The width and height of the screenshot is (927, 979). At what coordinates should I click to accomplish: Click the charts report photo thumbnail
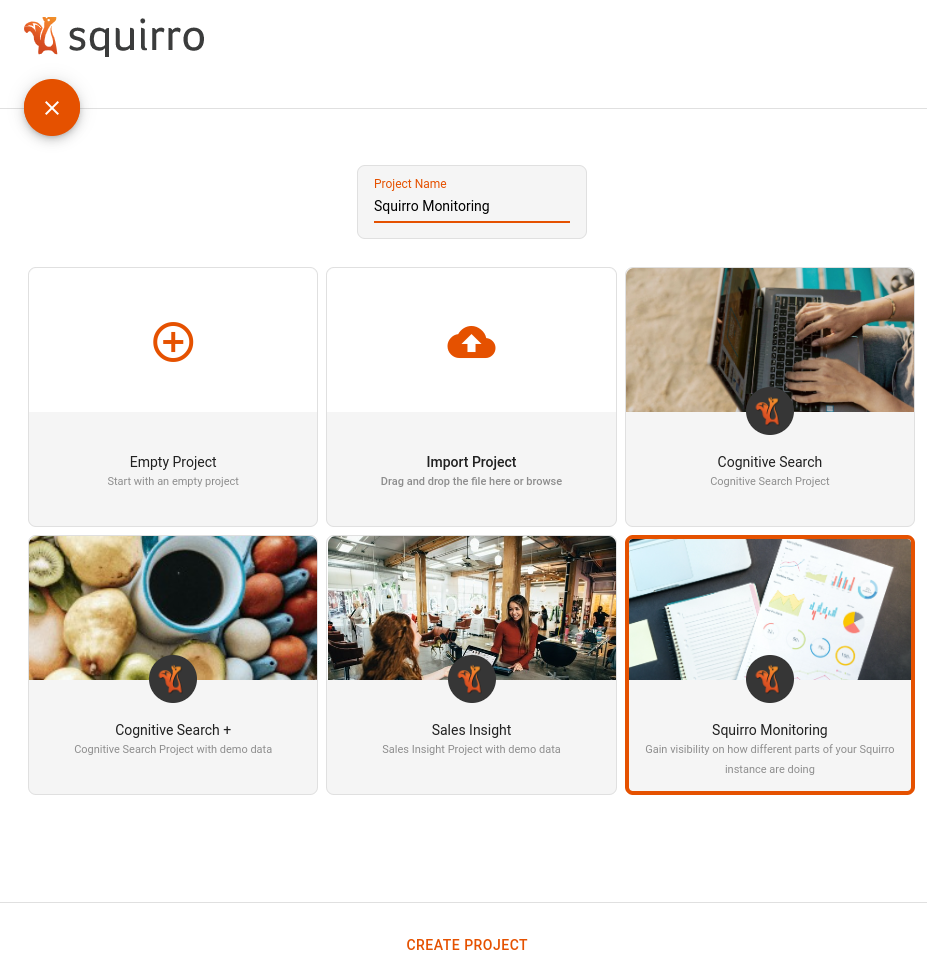pyautogui.click(x=770, y=609)
